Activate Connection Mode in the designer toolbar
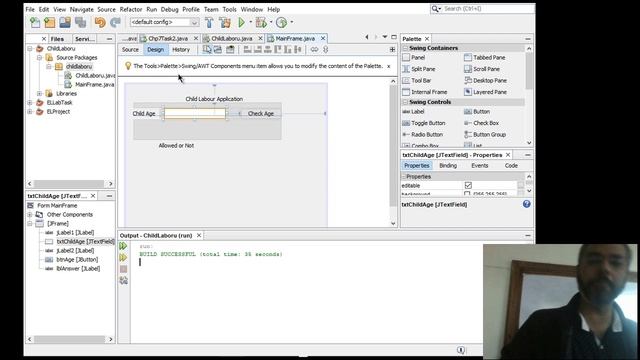 click(x=218, y=49)
